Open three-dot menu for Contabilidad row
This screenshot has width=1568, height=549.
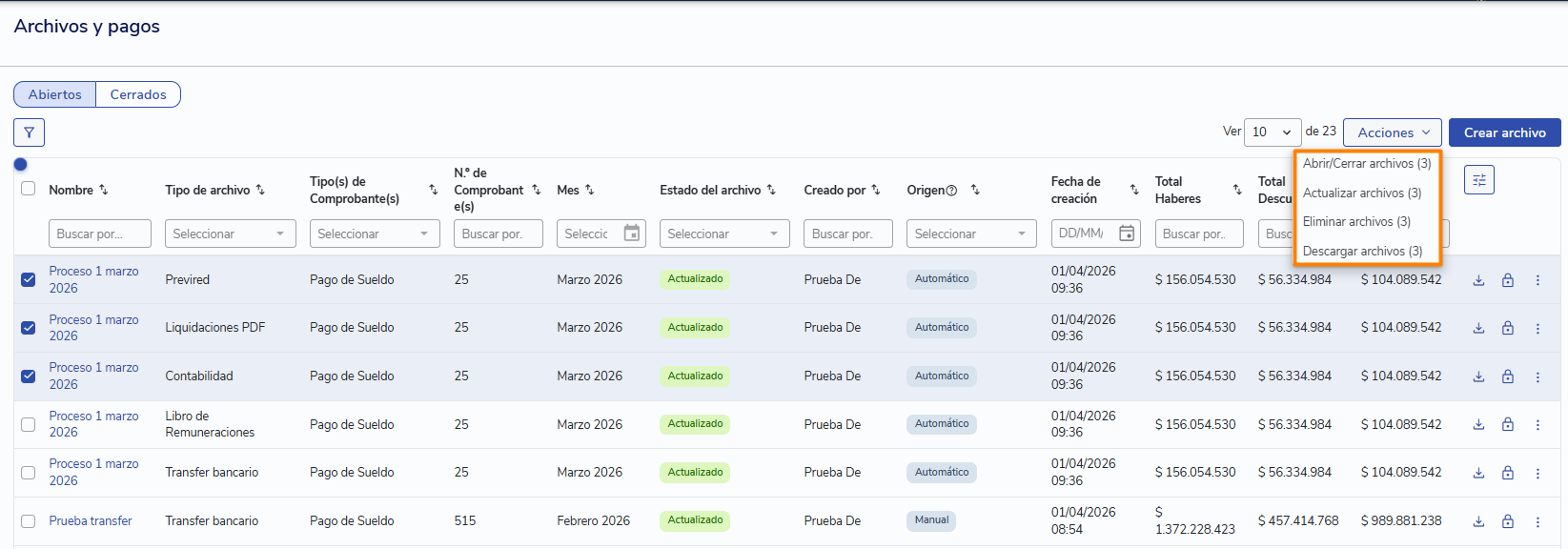(1537, 376)
